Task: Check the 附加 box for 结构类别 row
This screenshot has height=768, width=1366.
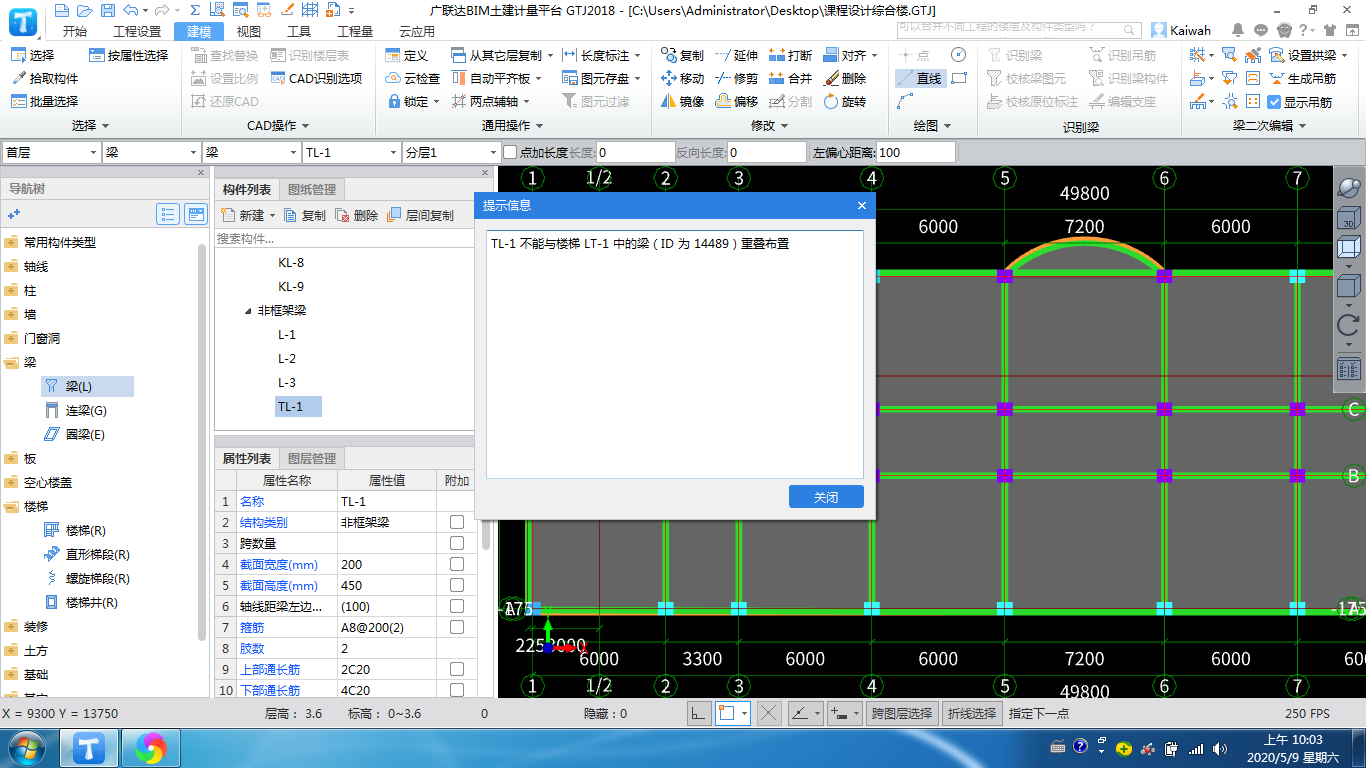Action: coord(457,522)
